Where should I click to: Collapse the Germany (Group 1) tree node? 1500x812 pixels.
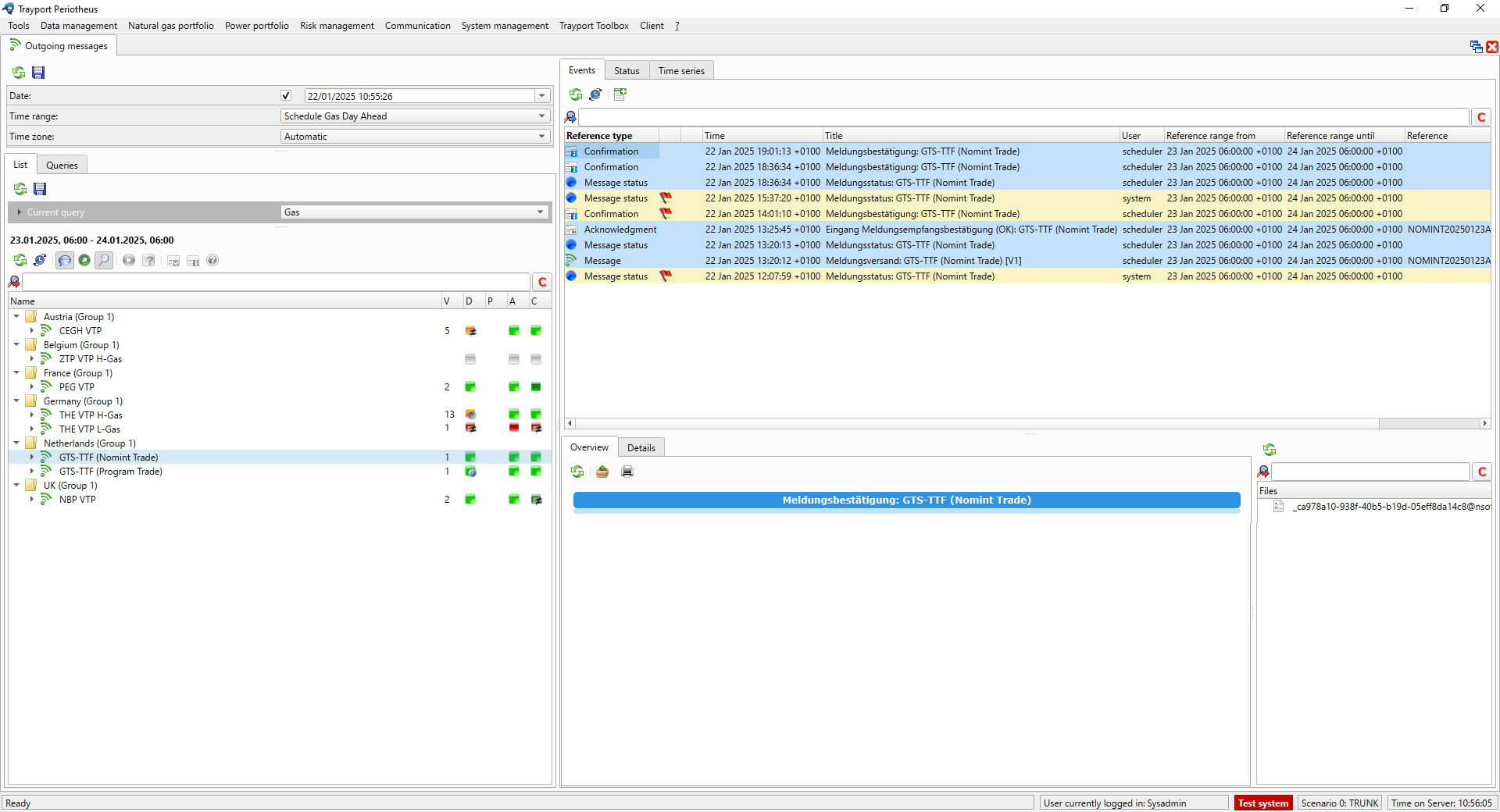[16, 401]
